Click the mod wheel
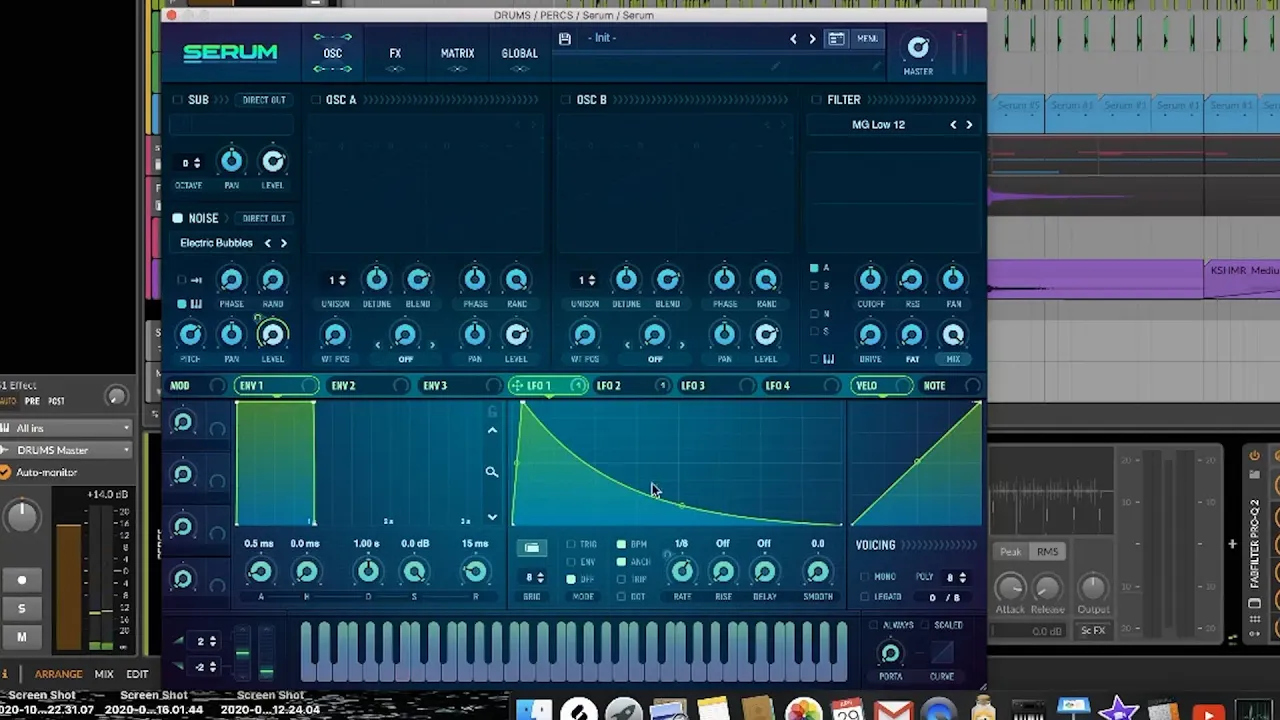The height and width of the screenshot is (720, 1280). [x=266, y=655]
